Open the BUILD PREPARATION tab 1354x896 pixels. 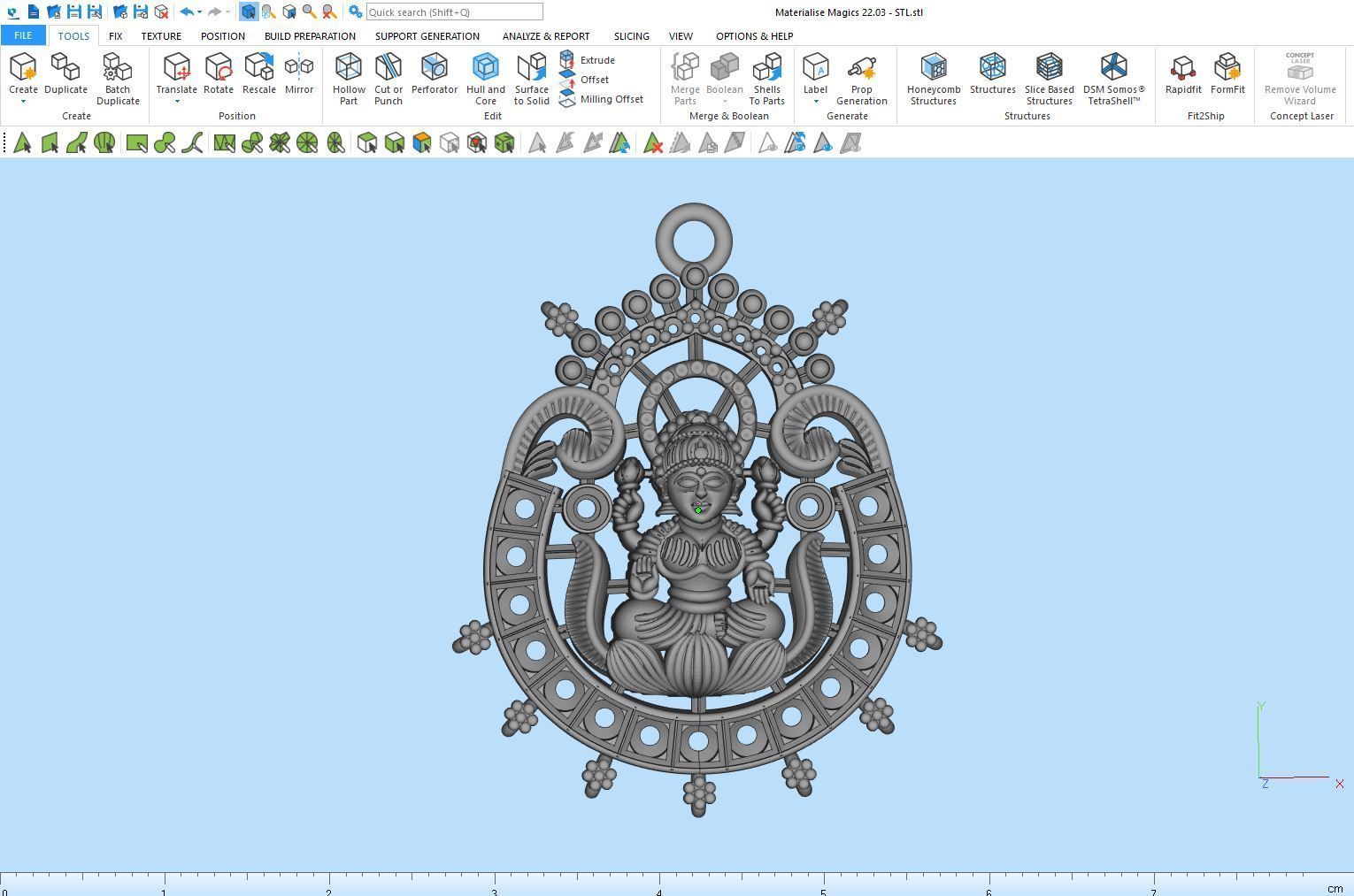[x=310, y=36]
